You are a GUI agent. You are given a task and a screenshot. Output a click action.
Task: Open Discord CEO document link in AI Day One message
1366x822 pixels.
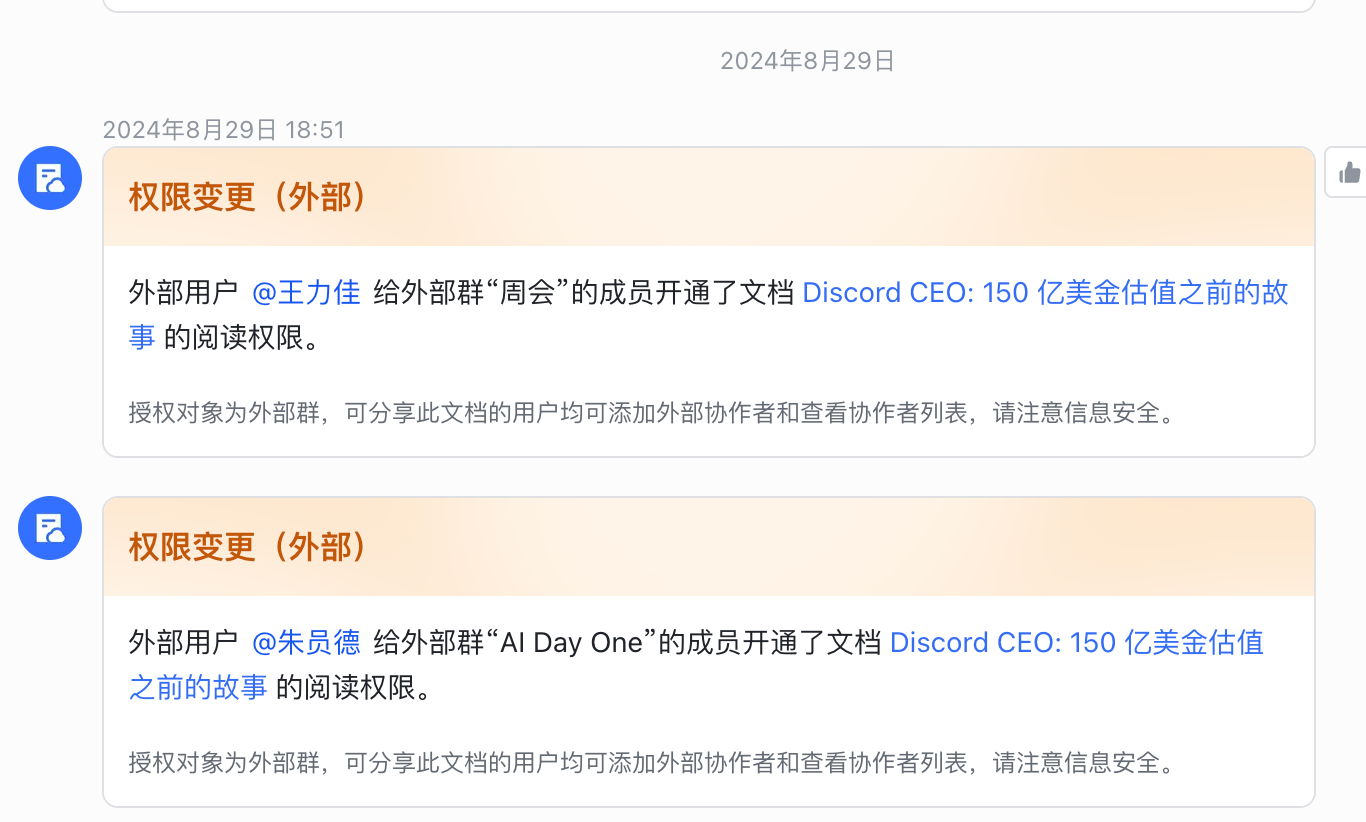1077,643
